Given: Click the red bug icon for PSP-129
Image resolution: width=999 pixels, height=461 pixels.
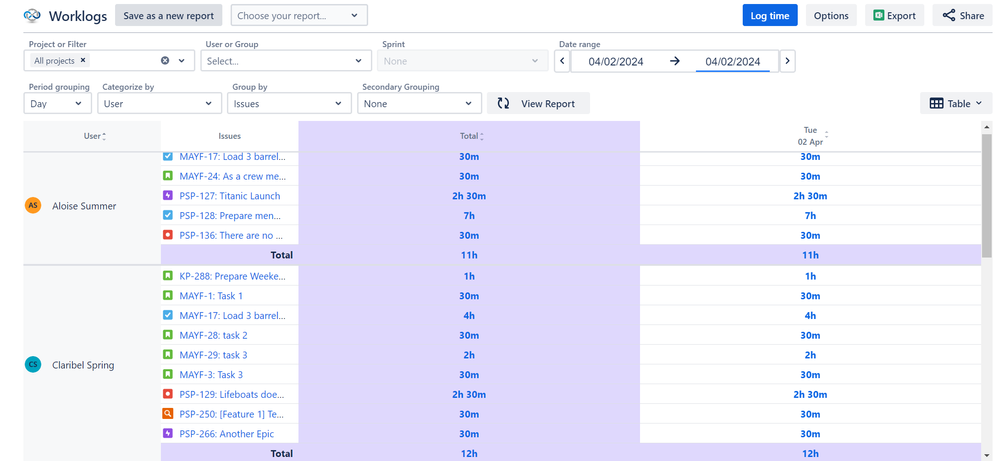Looking at the screenshot, I should (168, 394).
